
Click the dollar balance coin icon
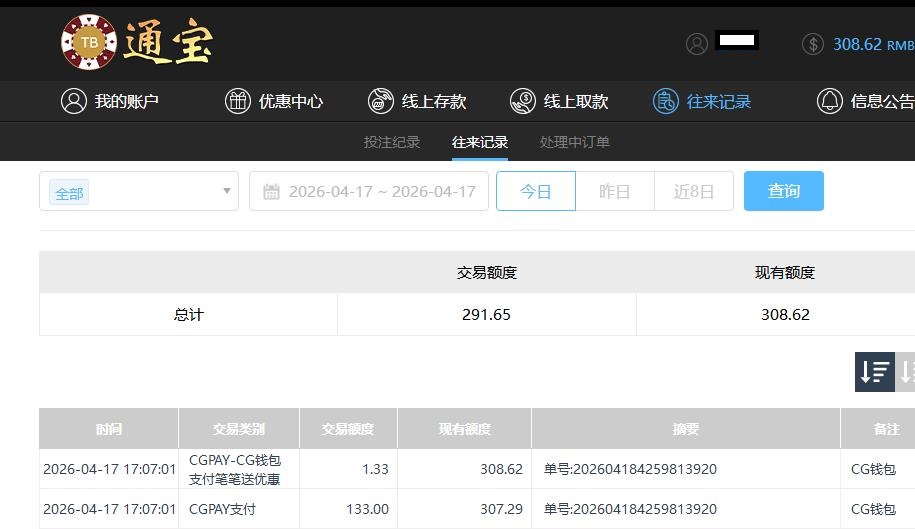tap(813, 44)
